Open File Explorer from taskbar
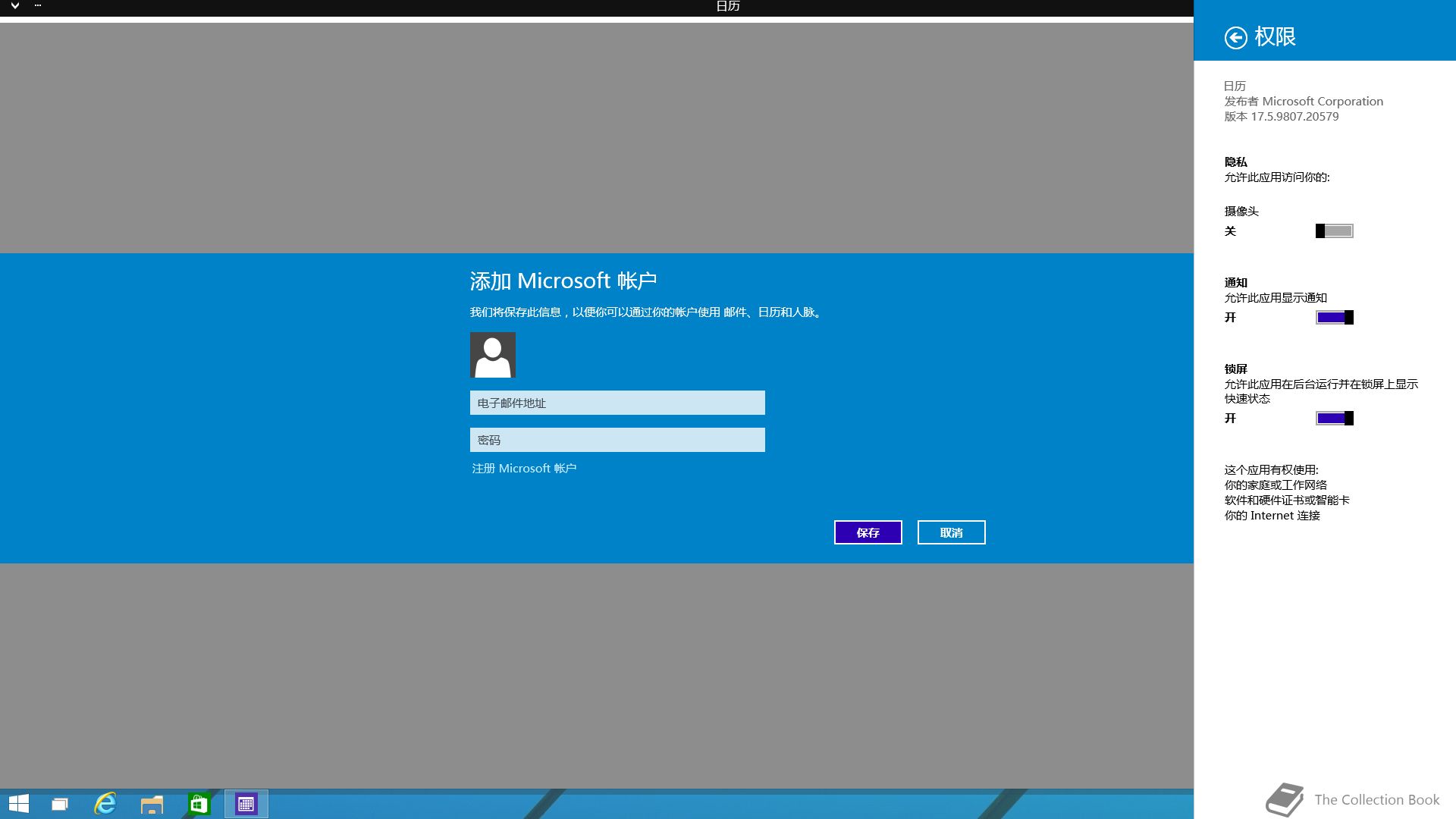 pos(152,804)
